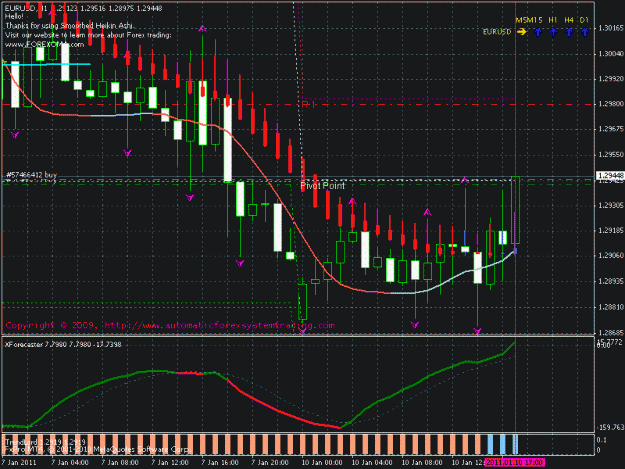Click the 1.28935 price axis label

[610, 281]
